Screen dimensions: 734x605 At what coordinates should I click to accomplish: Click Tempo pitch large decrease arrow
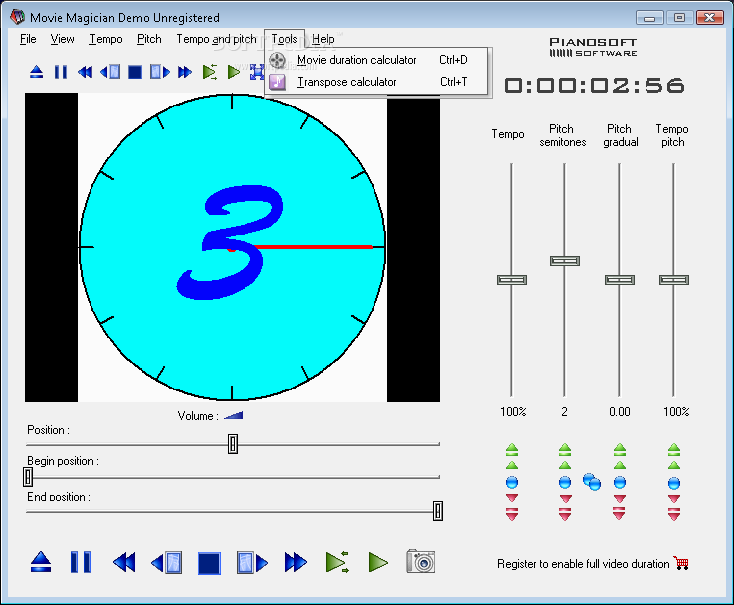674,514
